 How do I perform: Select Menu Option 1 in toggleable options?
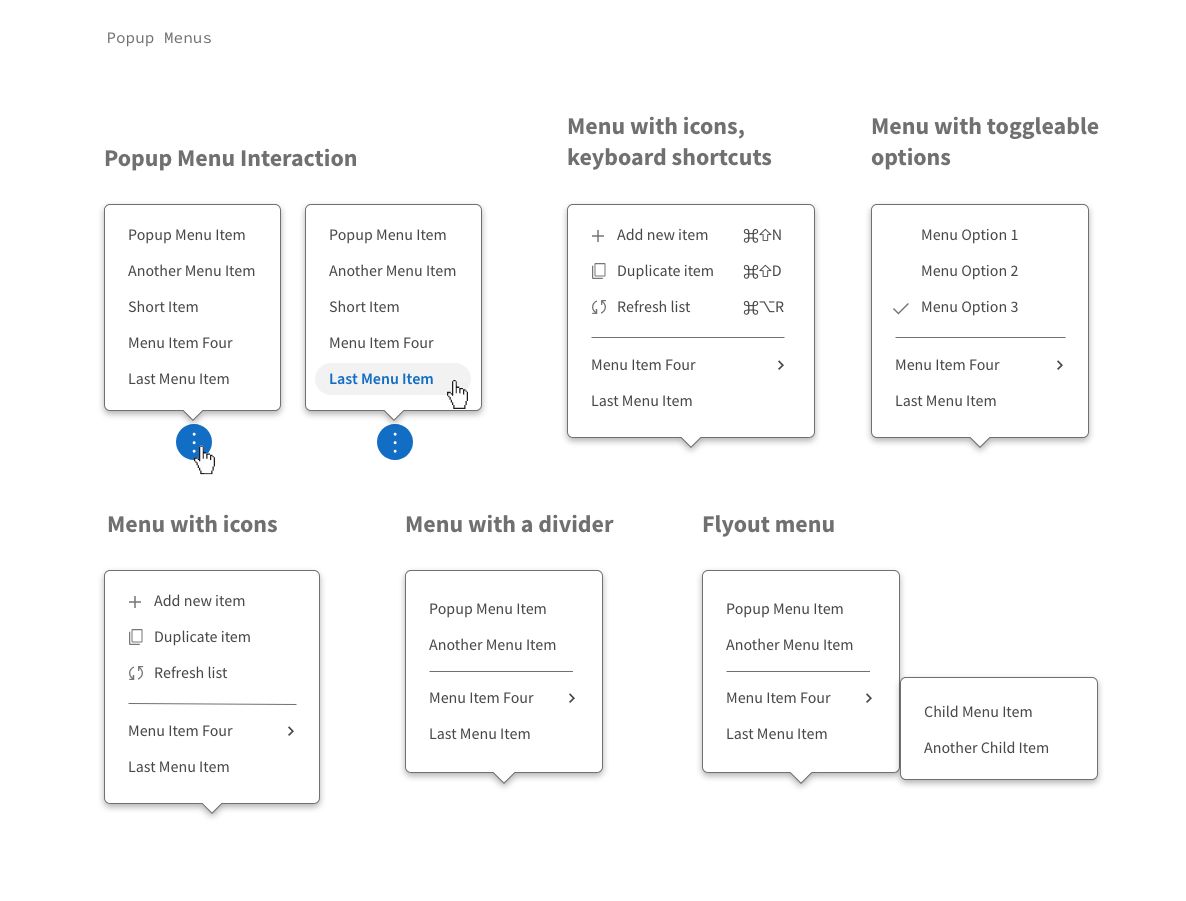coord(969,235)
